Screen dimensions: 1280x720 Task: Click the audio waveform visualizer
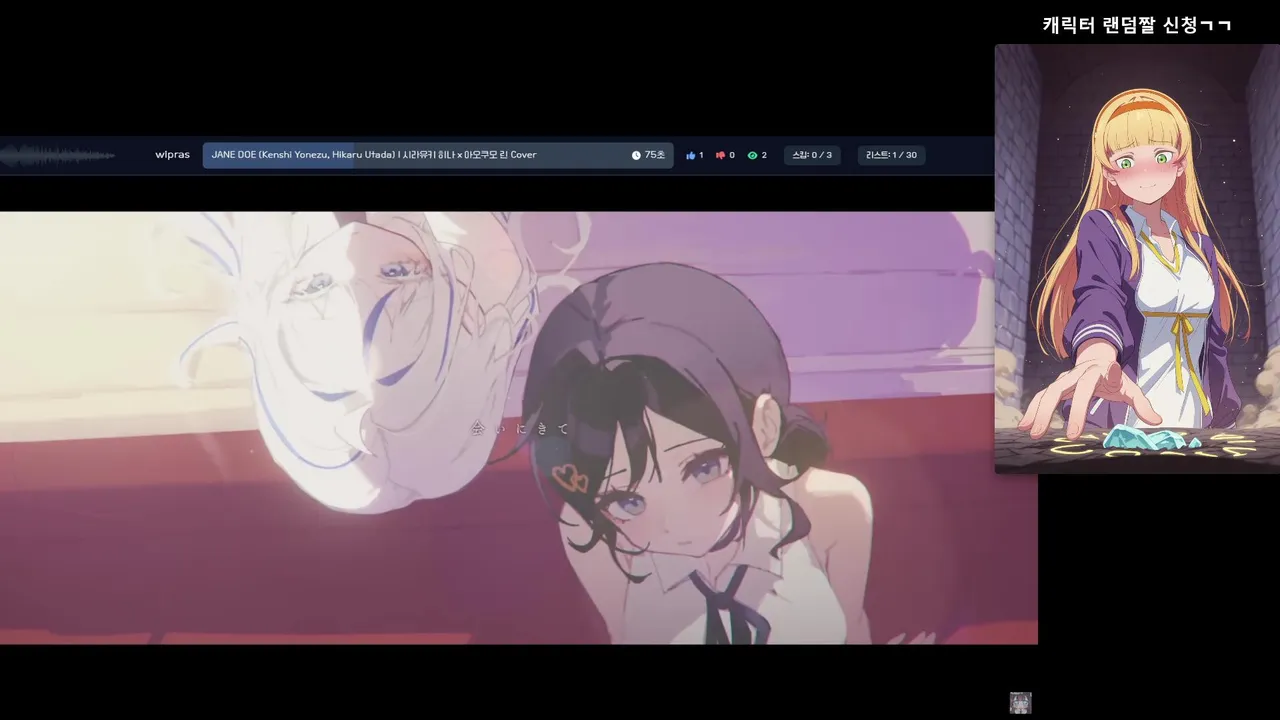pos(57,155)
